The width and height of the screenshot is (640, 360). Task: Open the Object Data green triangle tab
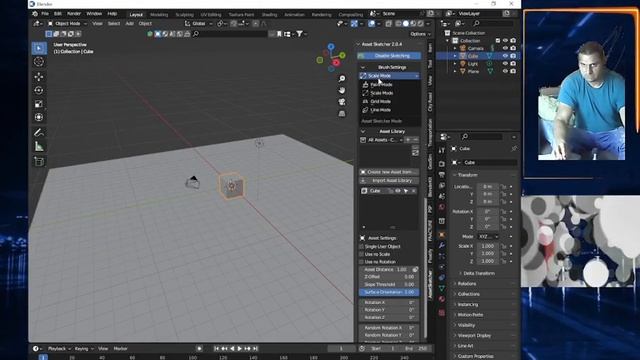(442, 288)
